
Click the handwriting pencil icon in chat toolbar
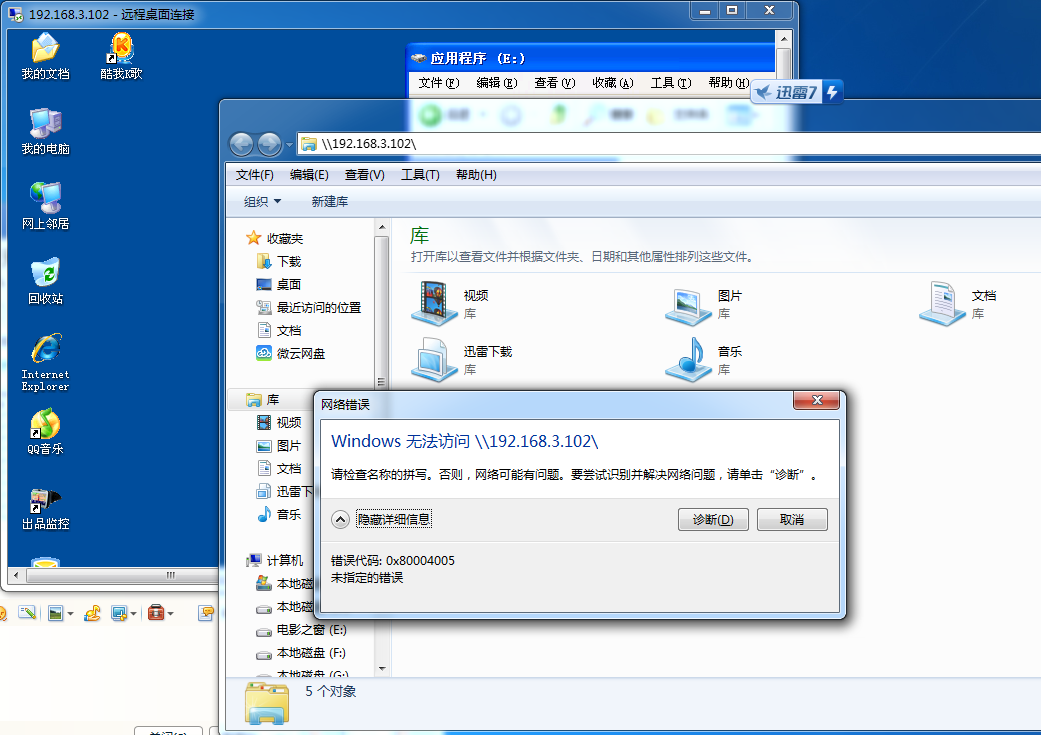tap(27, 613)
